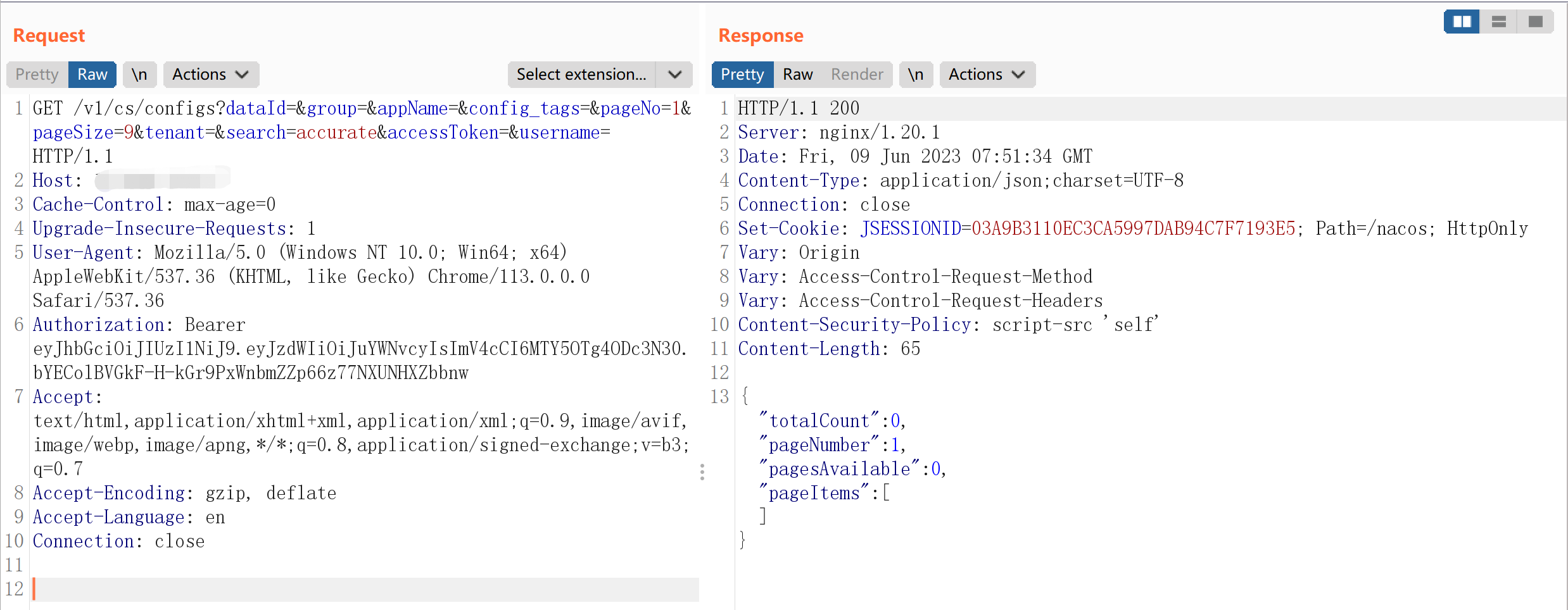The width and height of the screenshot is (1568, 610).
Task: Toggle newline display in Request pane
Action: pos(139,75)
